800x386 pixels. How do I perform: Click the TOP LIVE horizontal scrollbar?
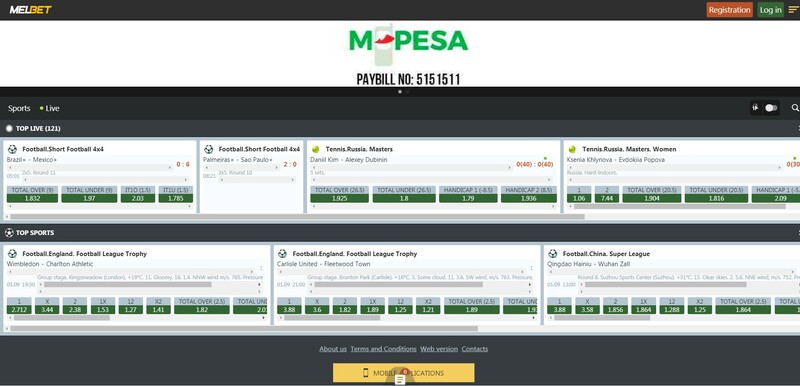(297, 217)
